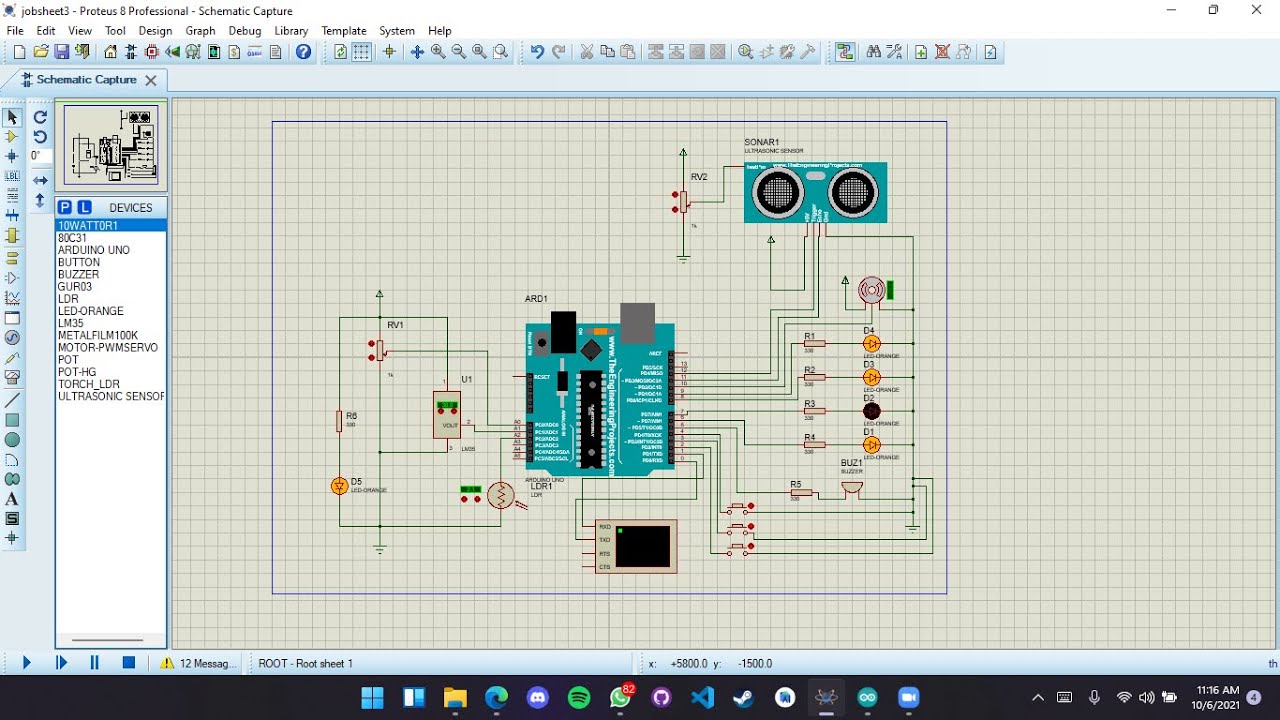
Task: Open the Debug menu
Action: tap(245, 31)
